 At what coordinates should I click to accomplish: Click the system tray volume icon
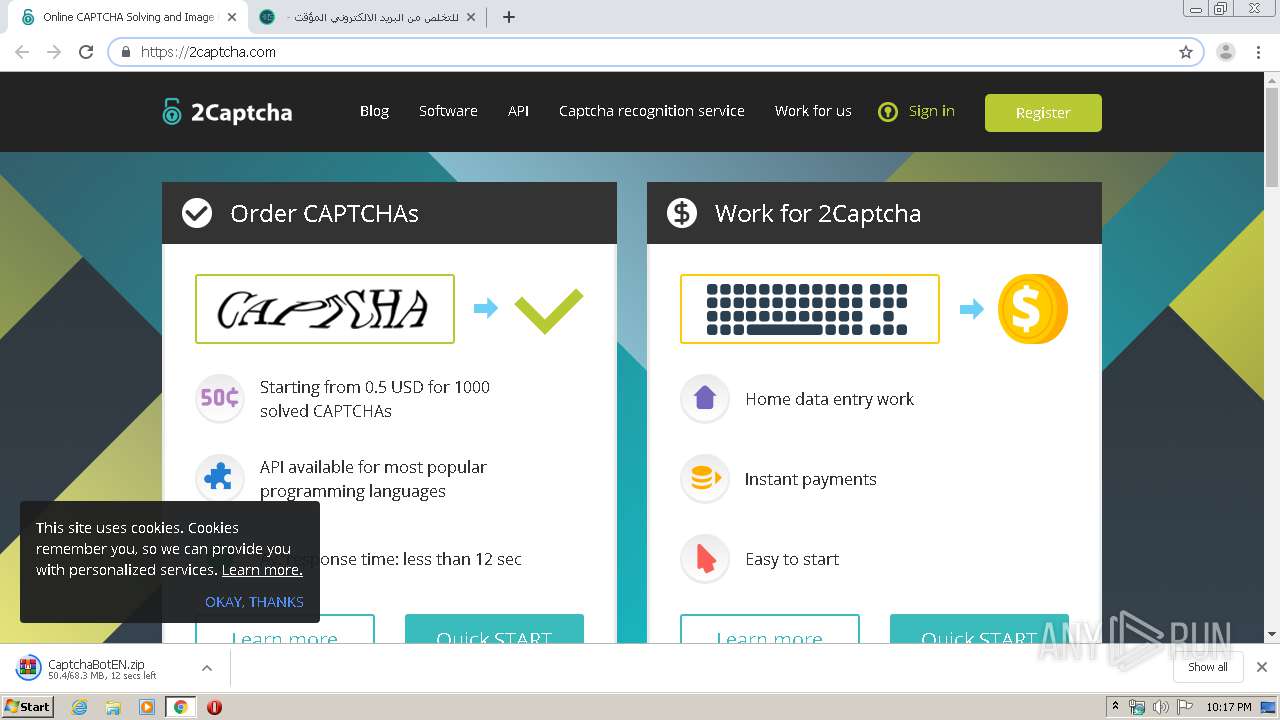(1160, 707)
